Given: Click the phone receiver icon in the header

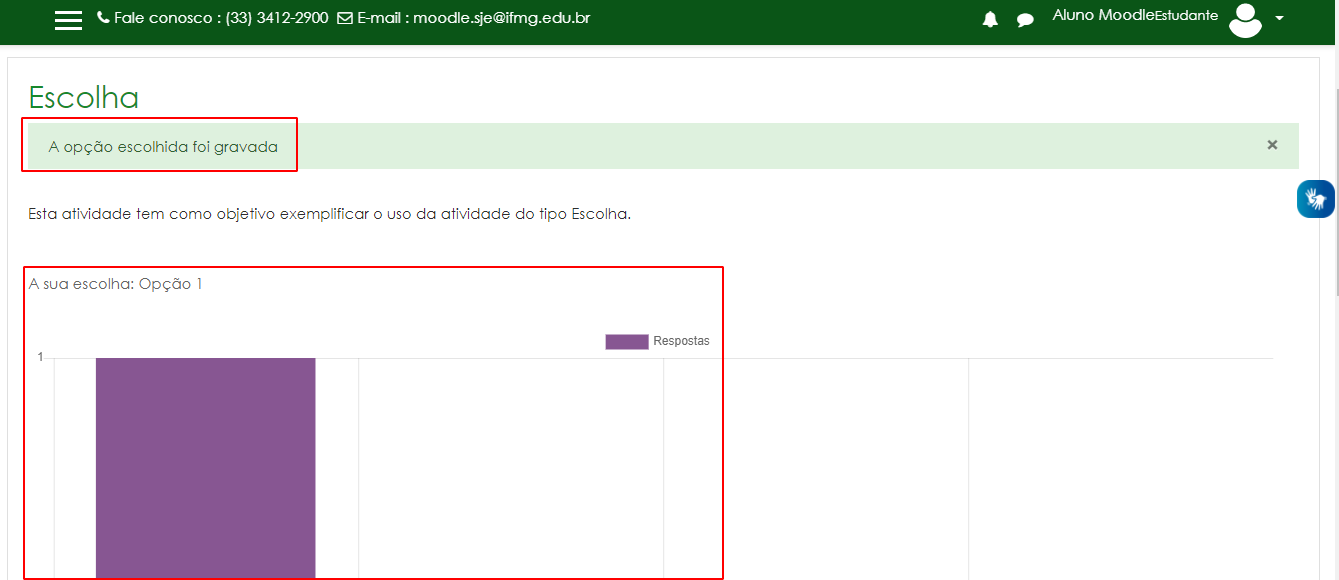Looking at the screenshot, I should point(103,17).
